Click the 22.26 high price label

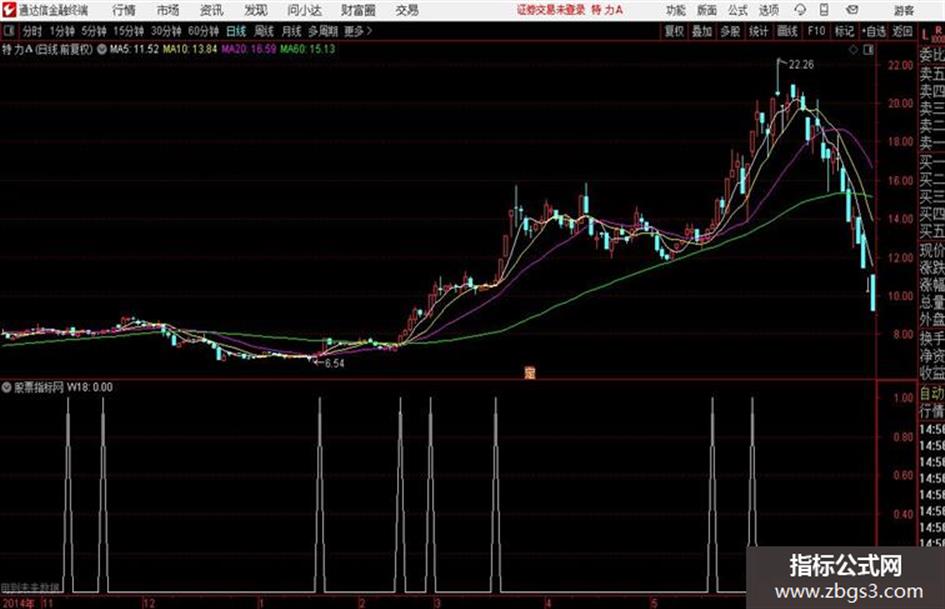pyautogui.click(x=801, y=65)
